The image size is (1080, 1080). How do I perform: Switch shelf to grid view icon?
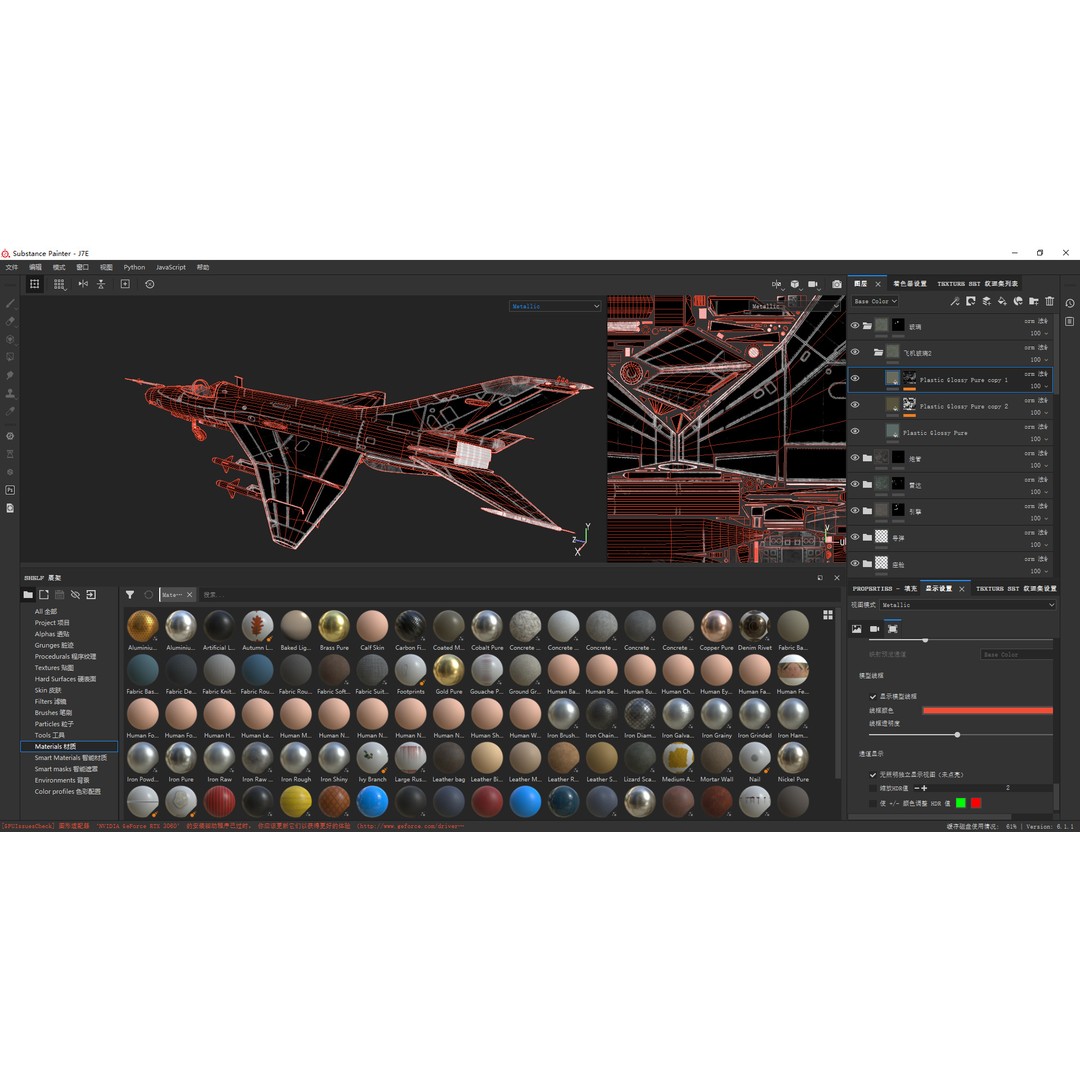[x=828, y=614]
